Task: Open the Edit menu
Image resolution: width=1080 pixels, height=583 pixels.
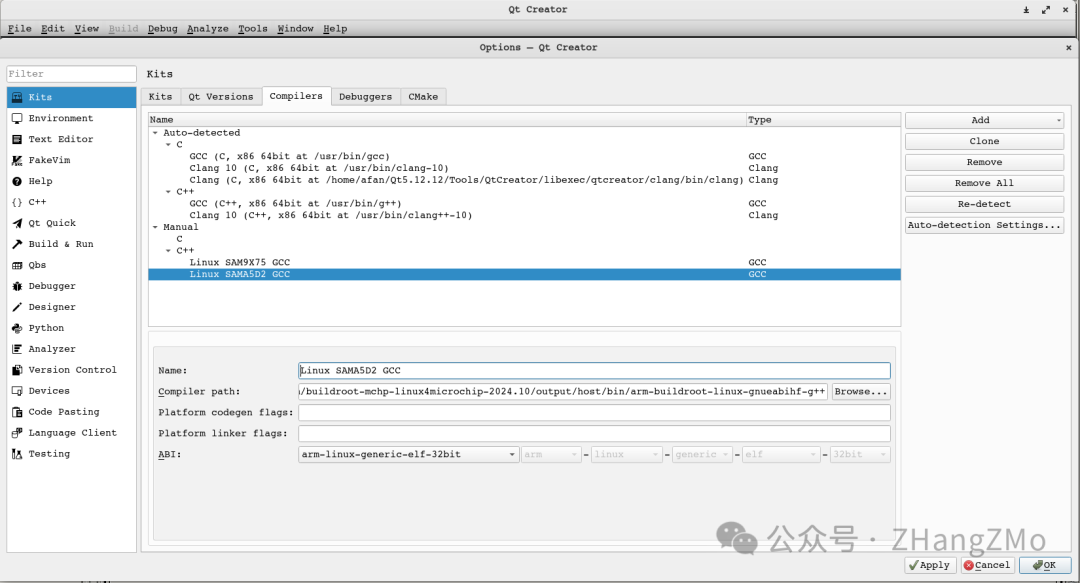Action: pyautogui.click(x=52, y=29)
